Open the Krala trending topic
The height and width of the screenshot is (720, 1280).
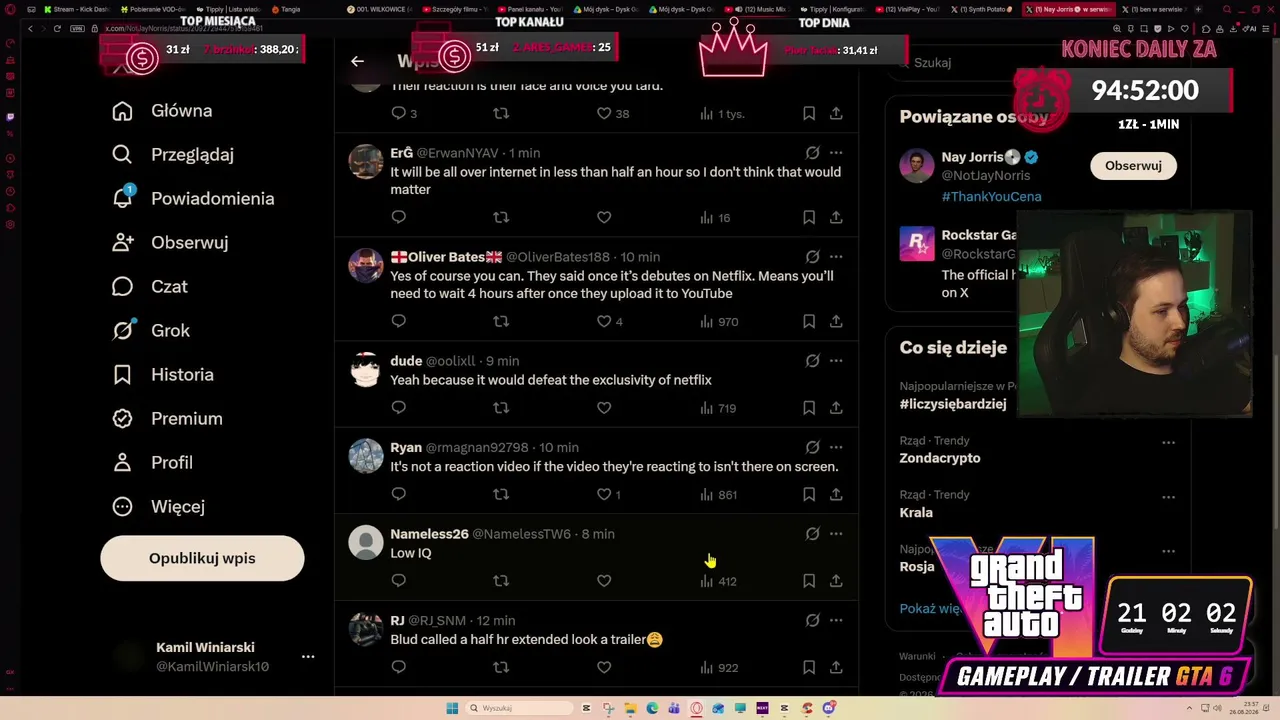pos(916,512)
